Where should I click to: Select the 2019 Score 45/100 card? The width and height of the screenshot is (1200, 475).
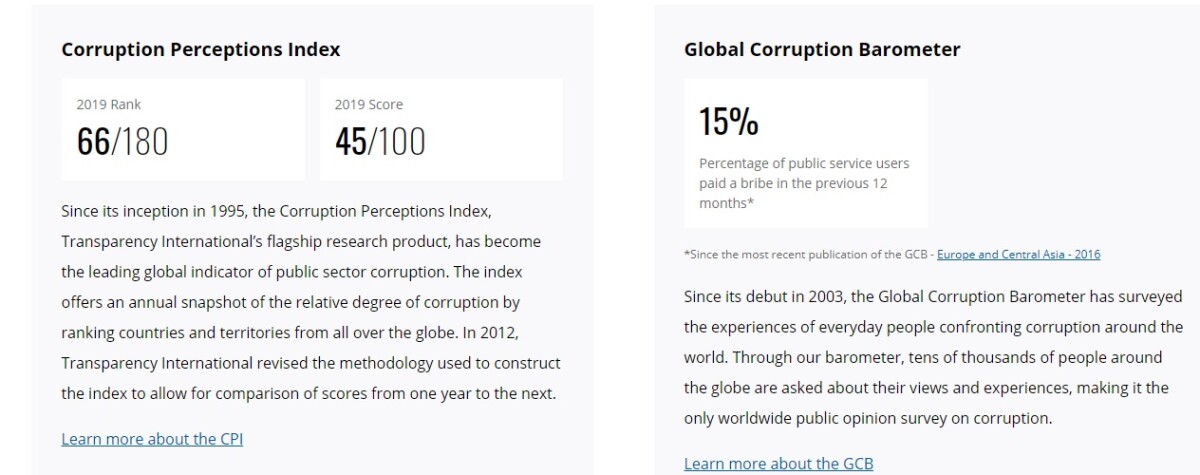click(441, 130)
